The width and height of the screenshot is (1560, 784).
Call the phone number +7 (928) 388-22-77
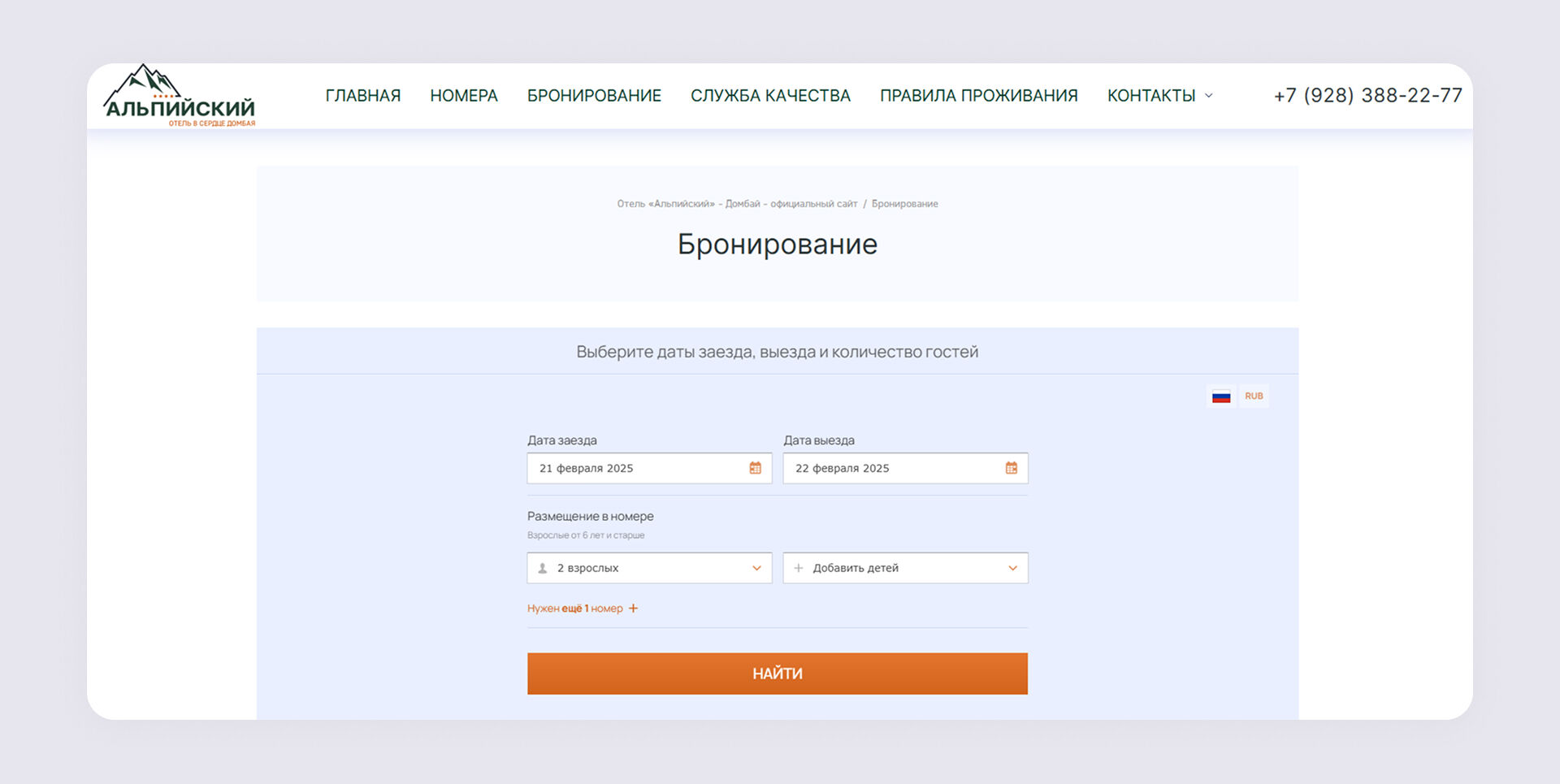click(1367, 96)
